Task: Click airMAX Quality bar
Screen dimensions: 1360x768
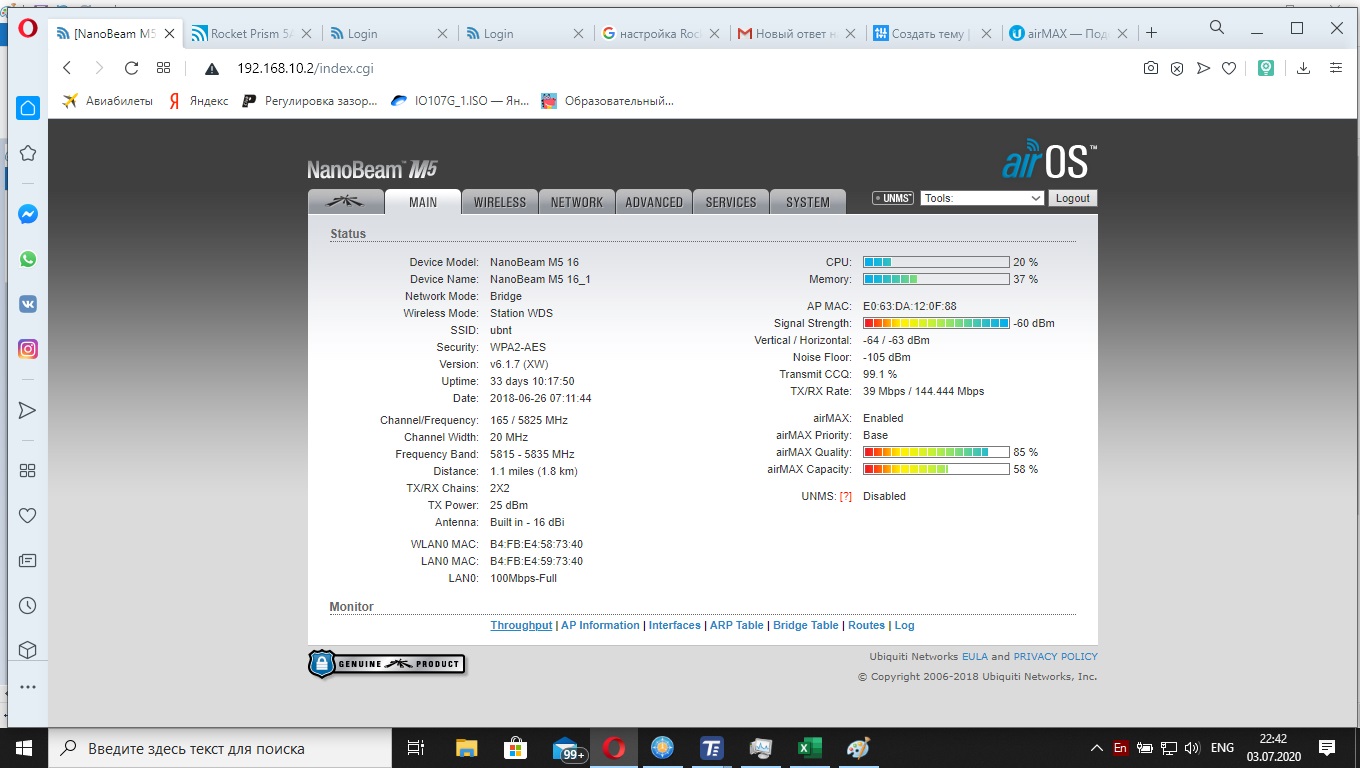Action: point(936,452)
